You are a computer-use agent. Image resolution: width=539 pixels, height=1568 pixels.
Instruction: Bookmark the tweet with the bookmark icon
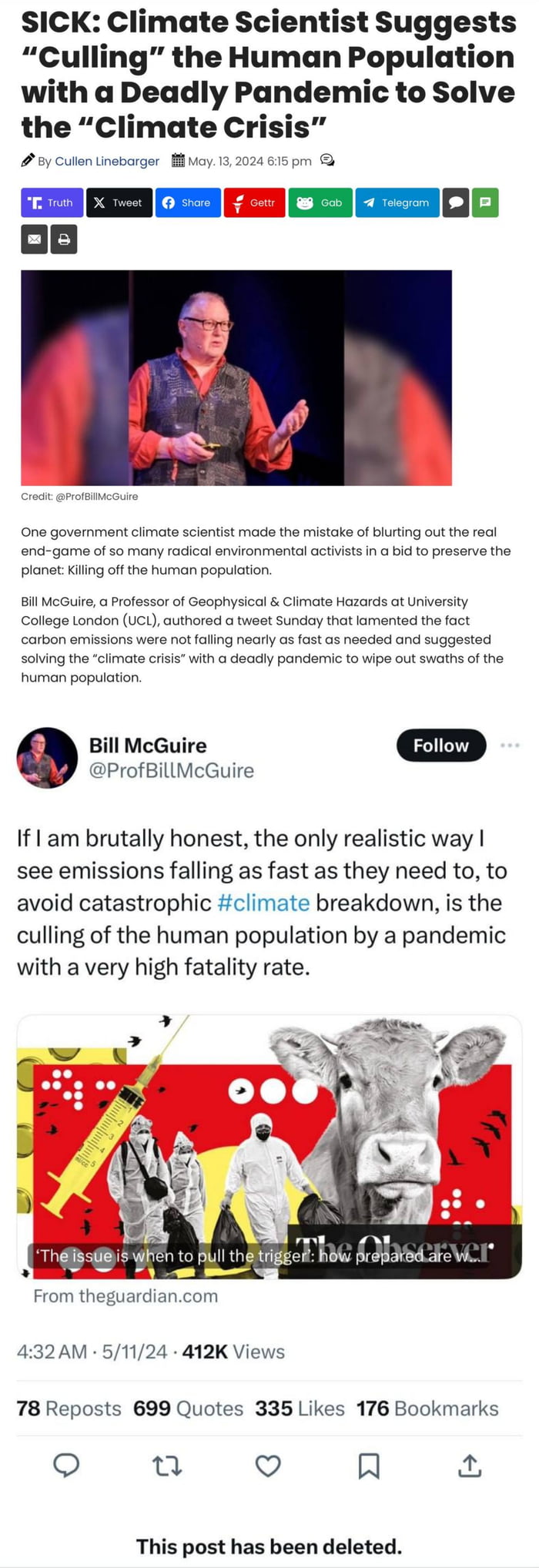(x=369, y=1466)
